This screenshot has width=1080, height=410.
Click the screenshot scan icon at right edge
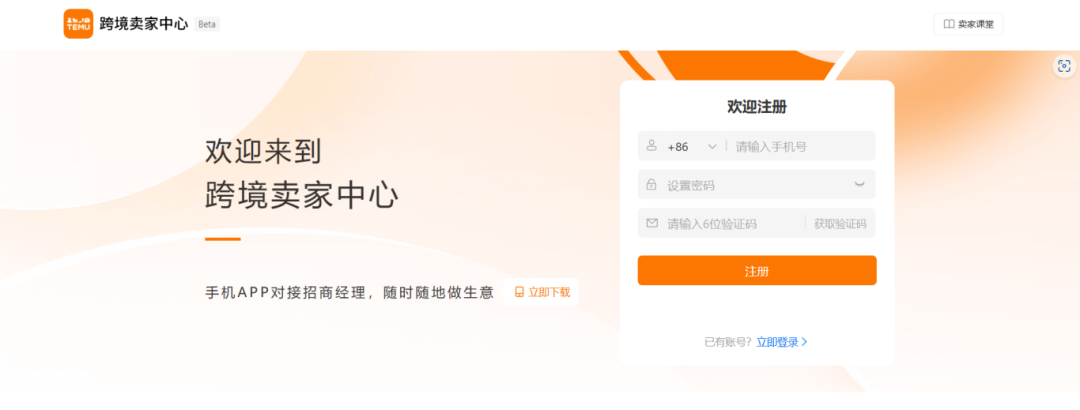coord(1064,66)
